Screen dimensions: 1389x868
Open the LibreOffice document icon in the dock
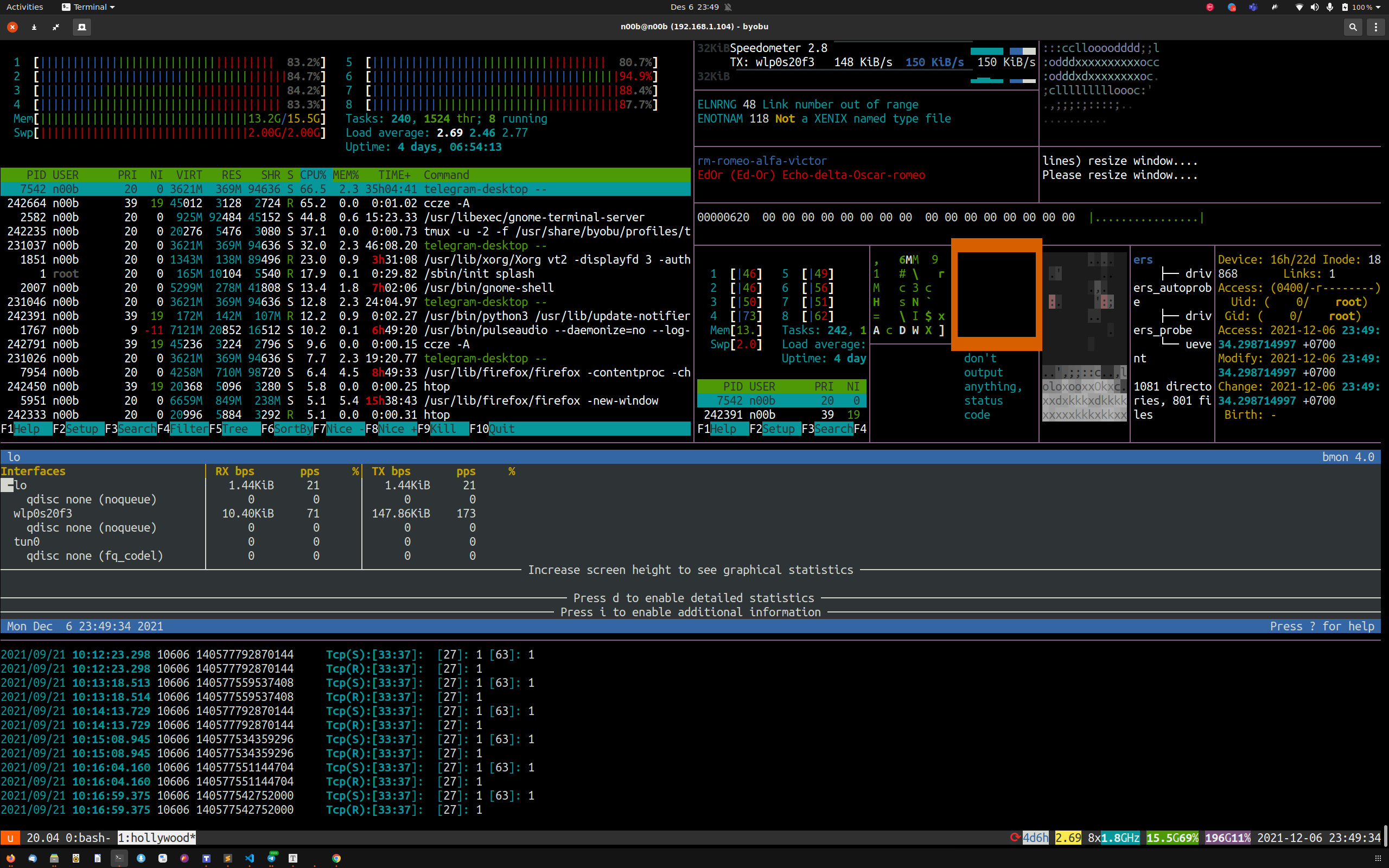coord(98,858)
